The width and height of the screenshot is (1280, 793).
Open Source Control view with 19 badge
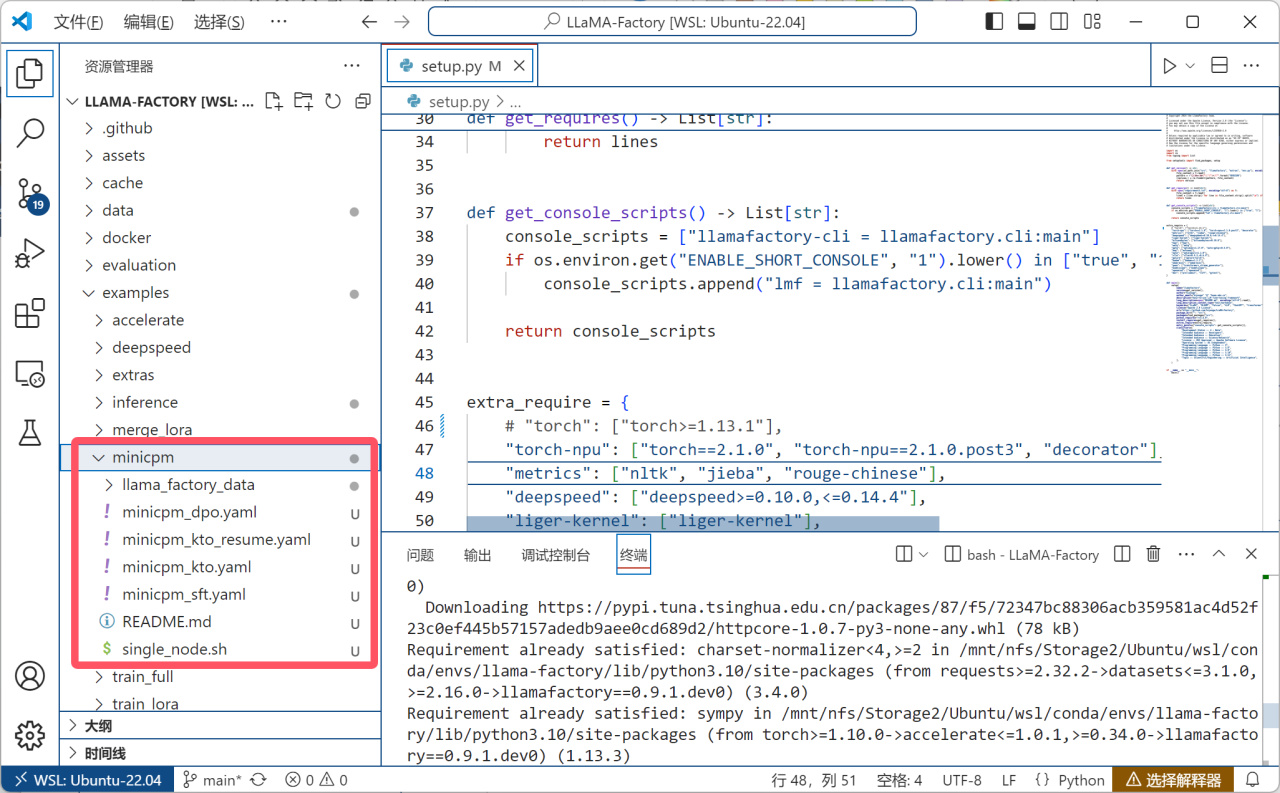[30, 195]
